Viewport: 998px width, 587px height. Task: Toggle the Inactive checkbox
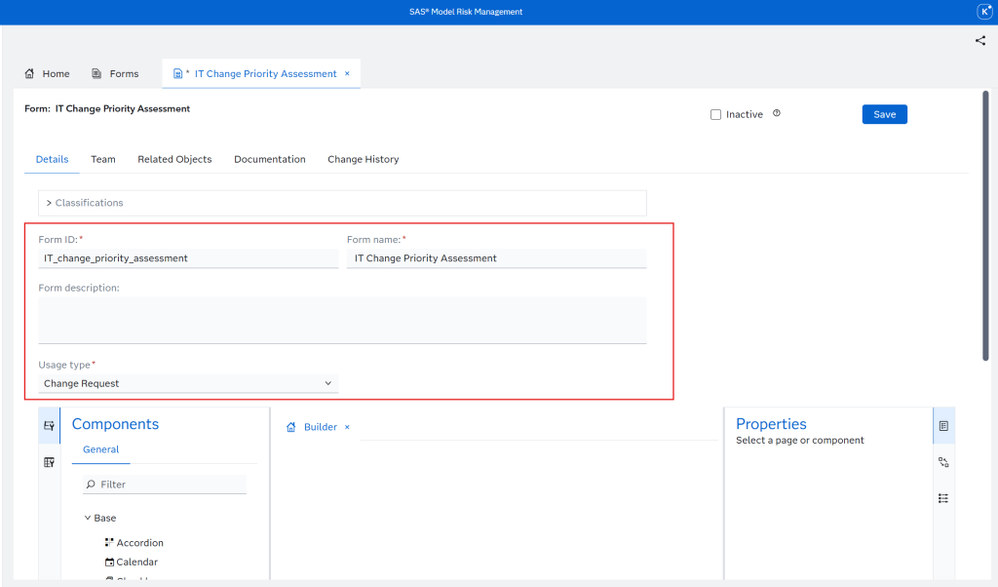point(715,115)
